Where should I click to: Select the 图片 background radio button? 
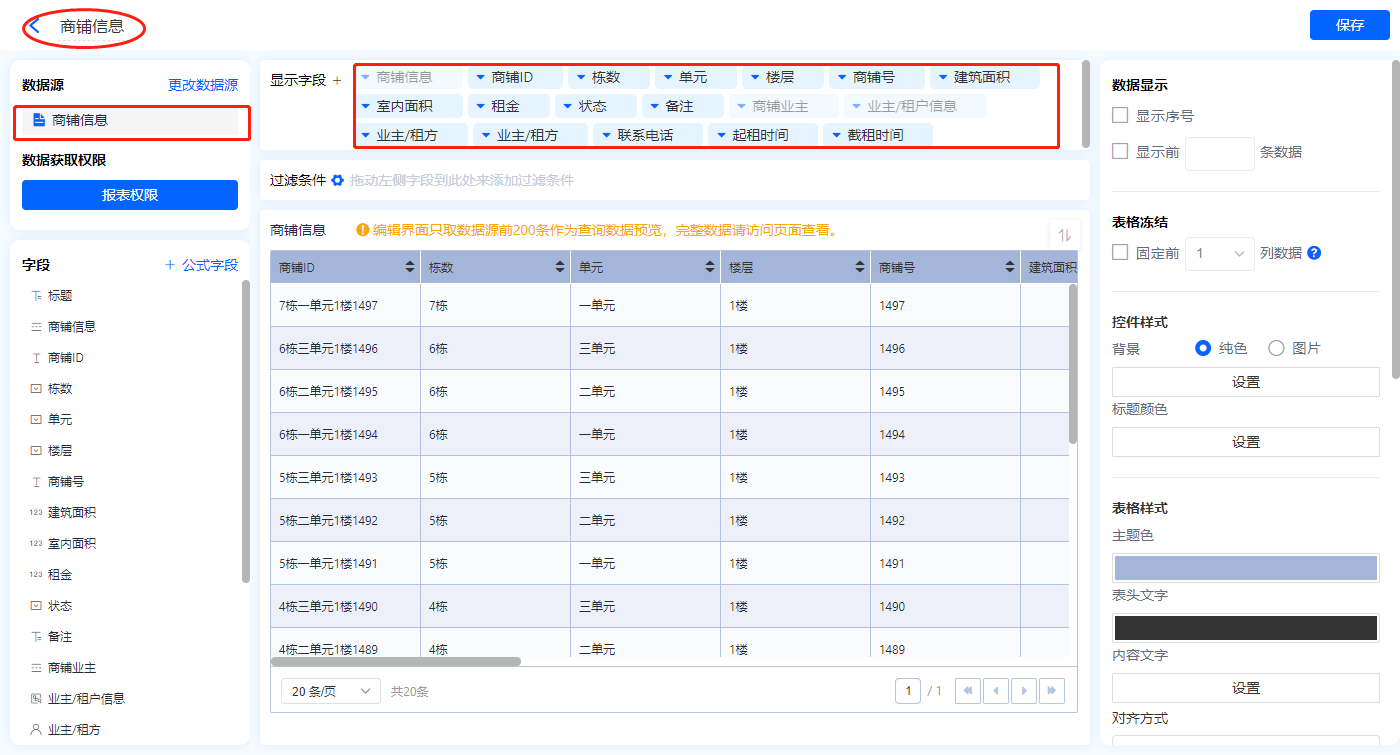tap(1276, 348)
